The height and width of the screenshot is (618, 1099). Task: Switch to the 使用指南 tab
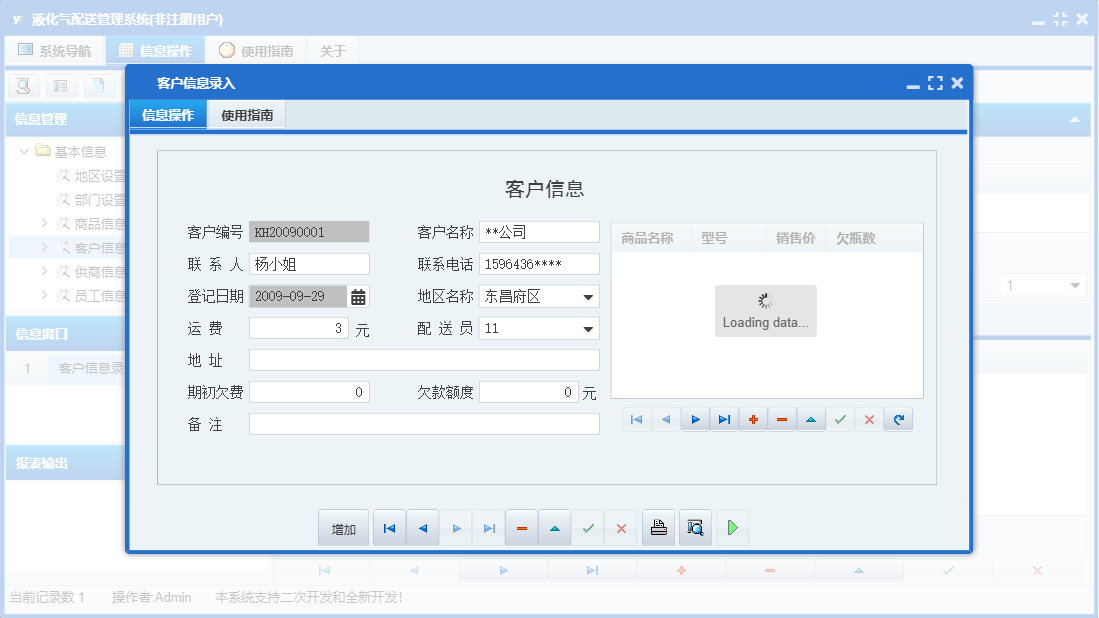[246, 114]
